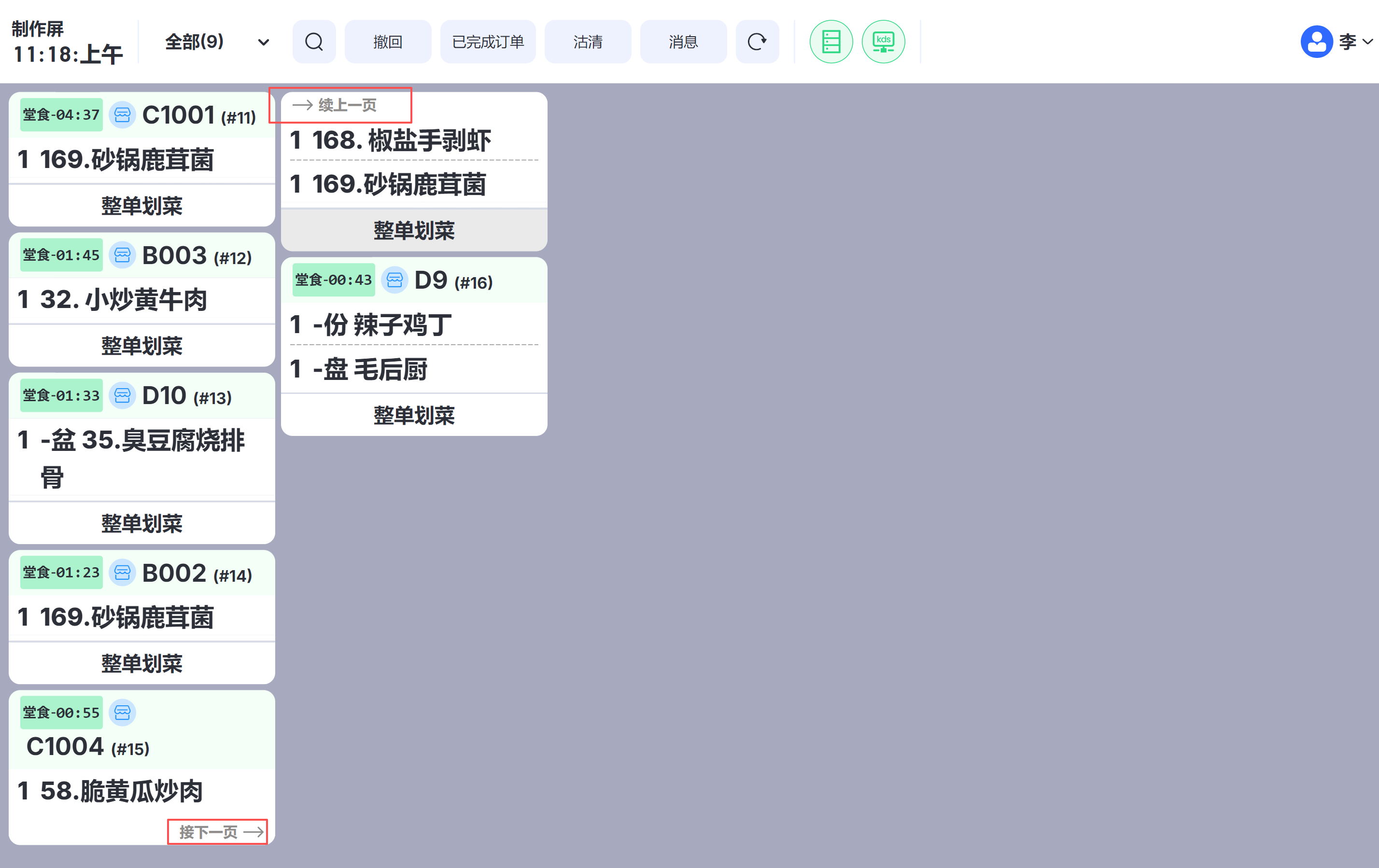Open the 已完成订单 completed orders view
The width and height of the screenshot is (1379, 868).
(488, 42)
